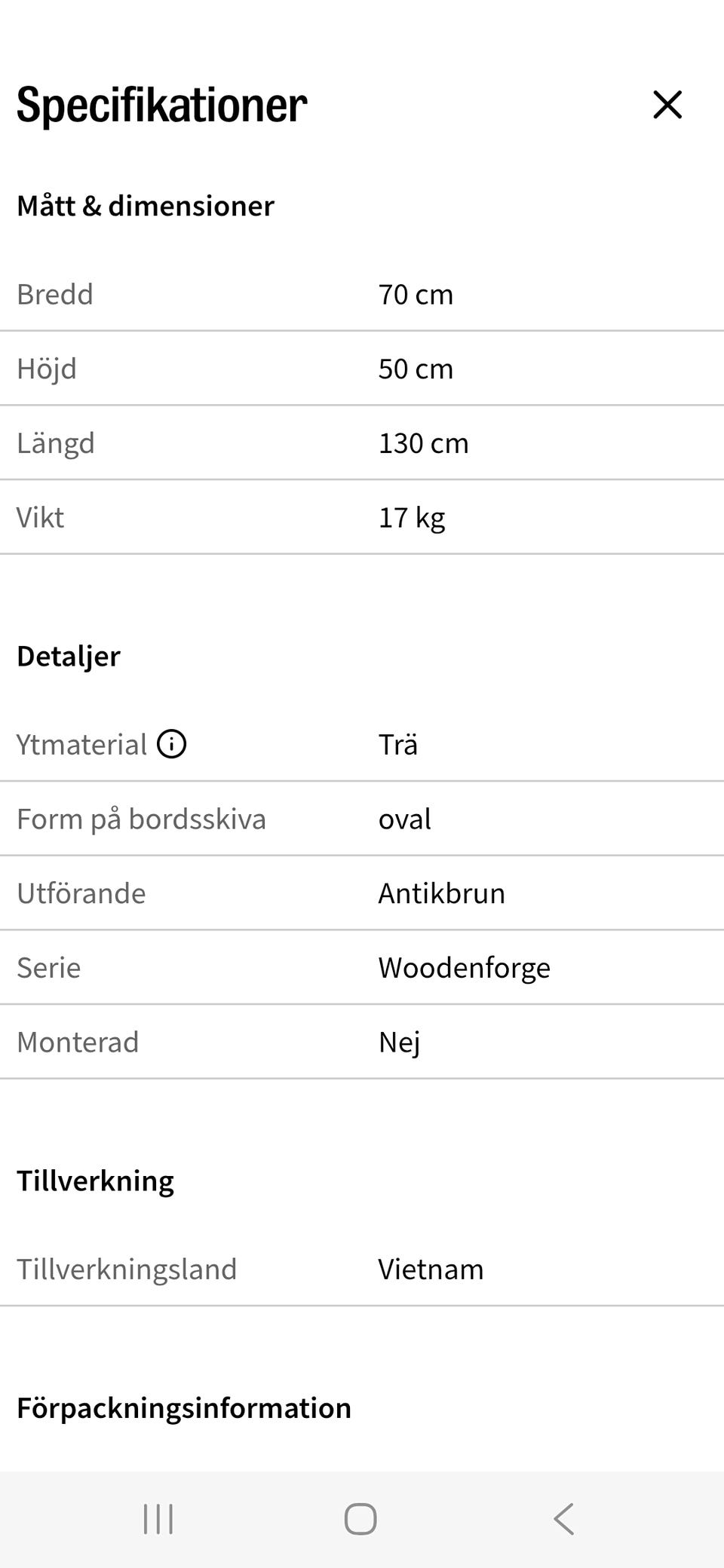Select the Vikt row label
This screenshot has height=1568, width=724.
[x=41, y=518]
